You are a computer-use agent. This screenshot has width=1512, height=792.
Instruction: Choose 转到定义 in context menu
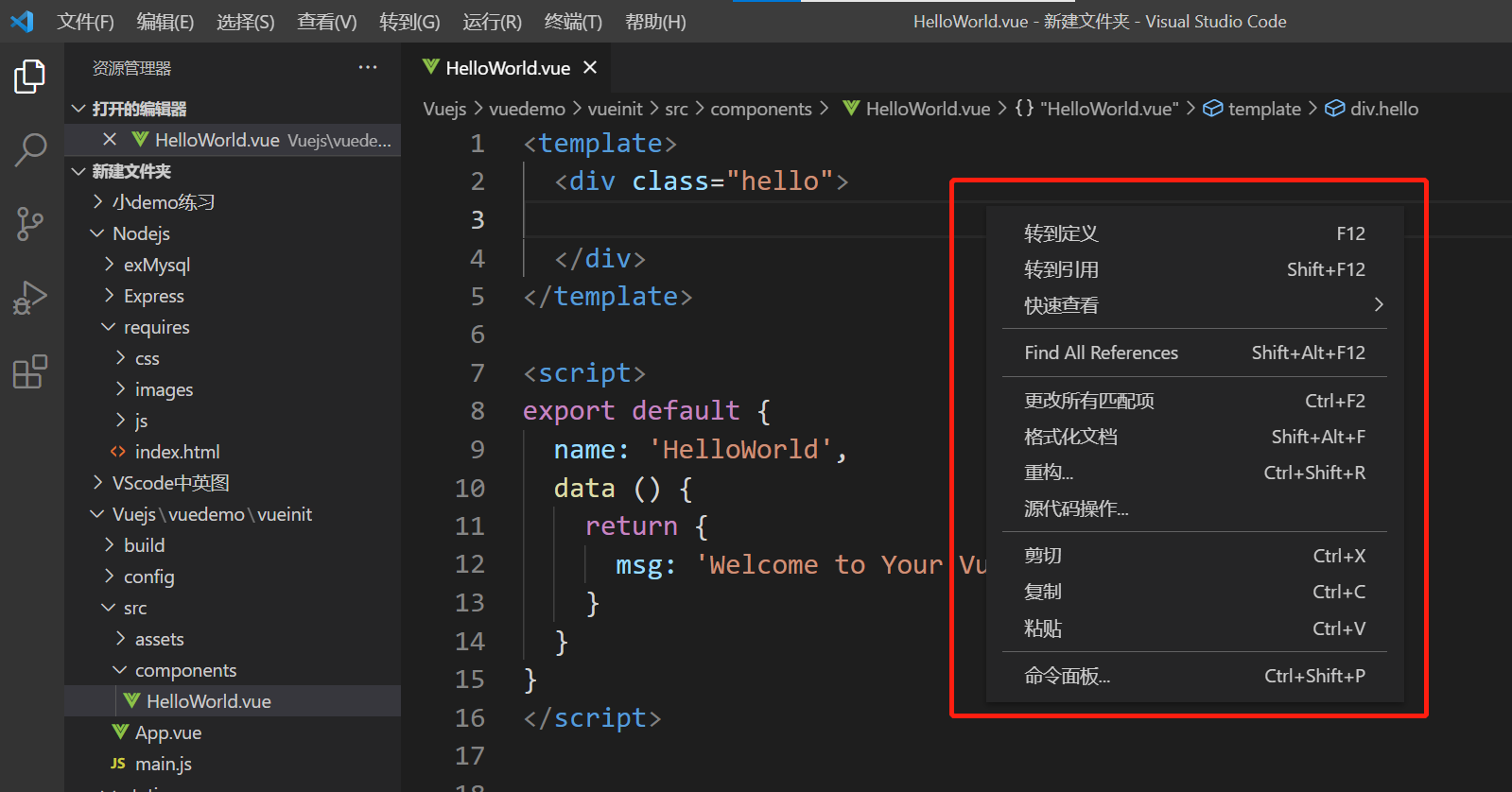1194,233
